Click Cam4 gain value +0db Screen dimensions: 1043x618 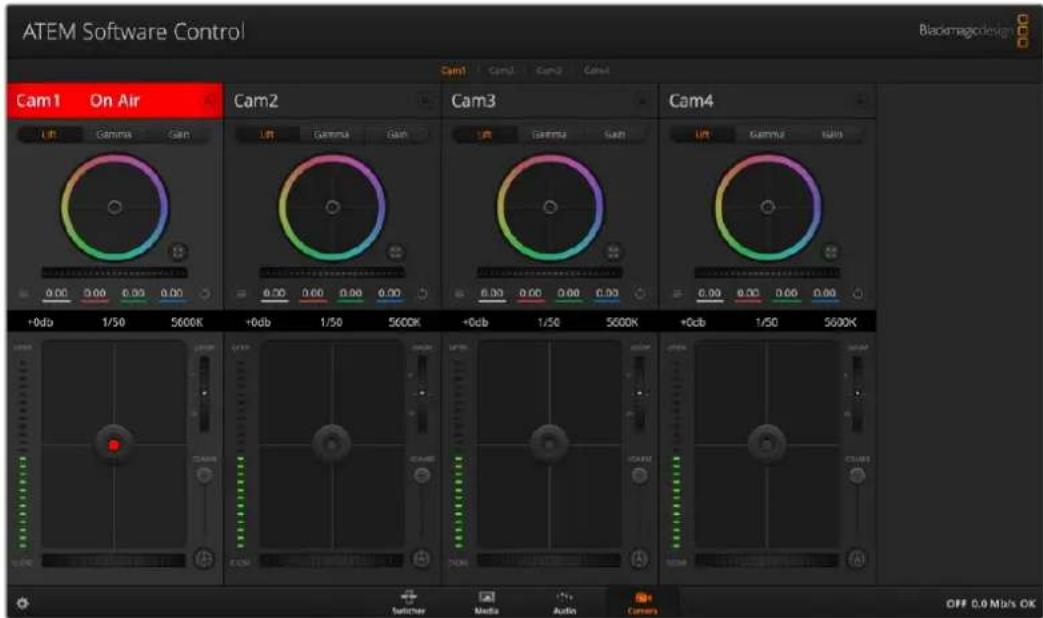[693, 322]
